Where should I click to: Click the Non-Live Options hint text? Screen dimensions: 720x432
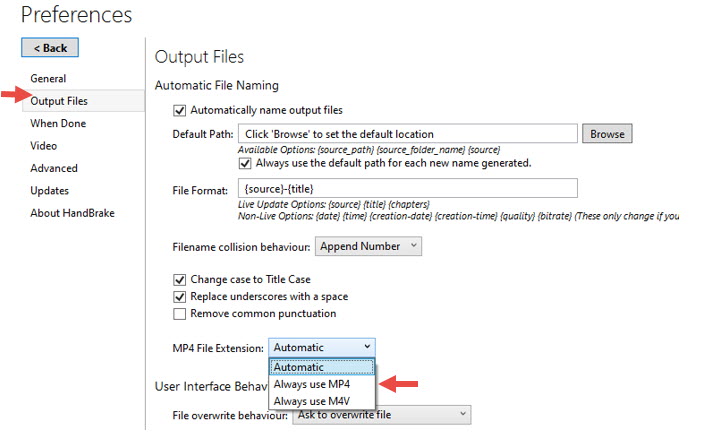click(x=458, y=216)
